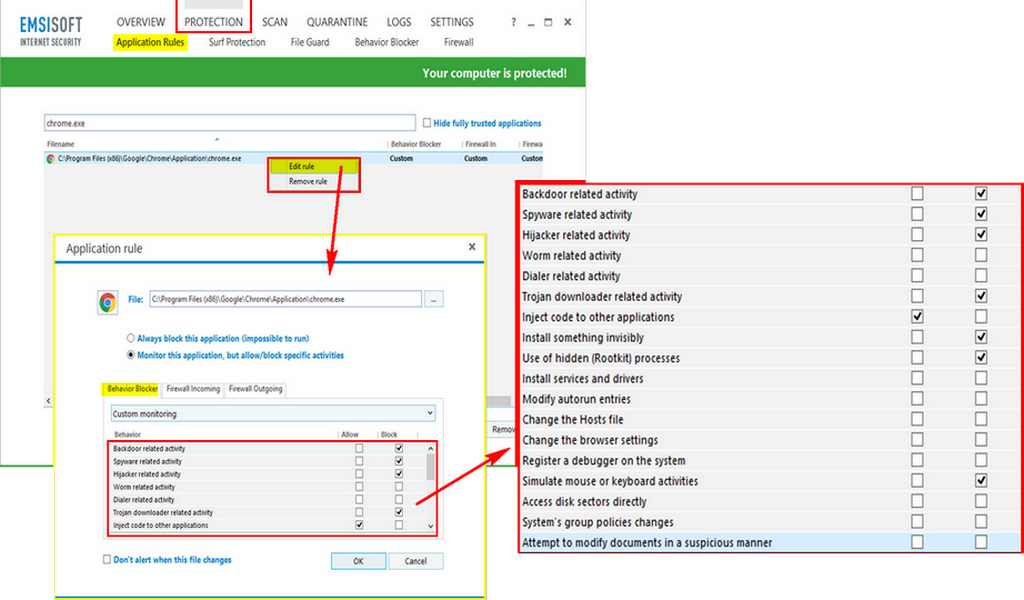Toggle Allow for Access disk sectors directly

coord(918,501)
